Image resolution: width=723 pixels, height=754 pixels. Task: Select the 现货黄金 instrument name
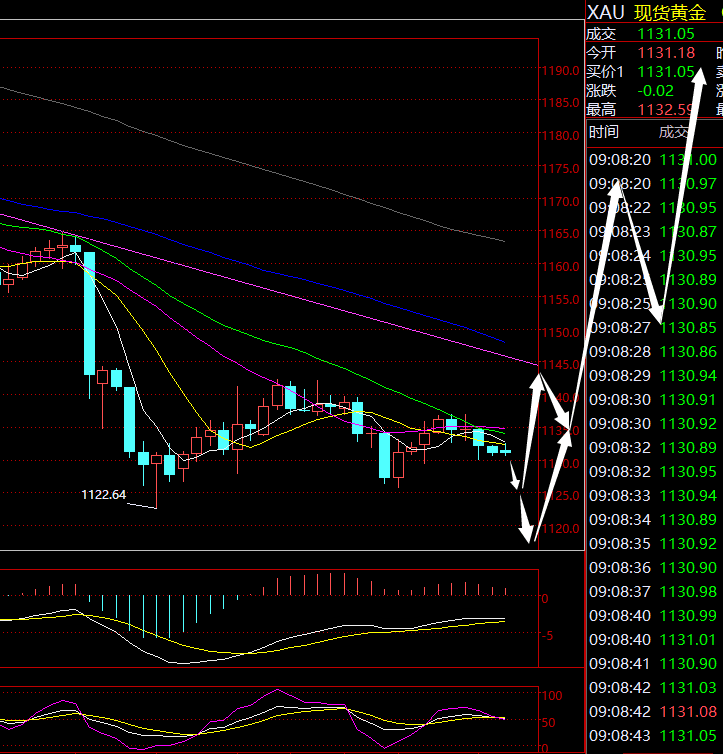click(x=670, y=13)
